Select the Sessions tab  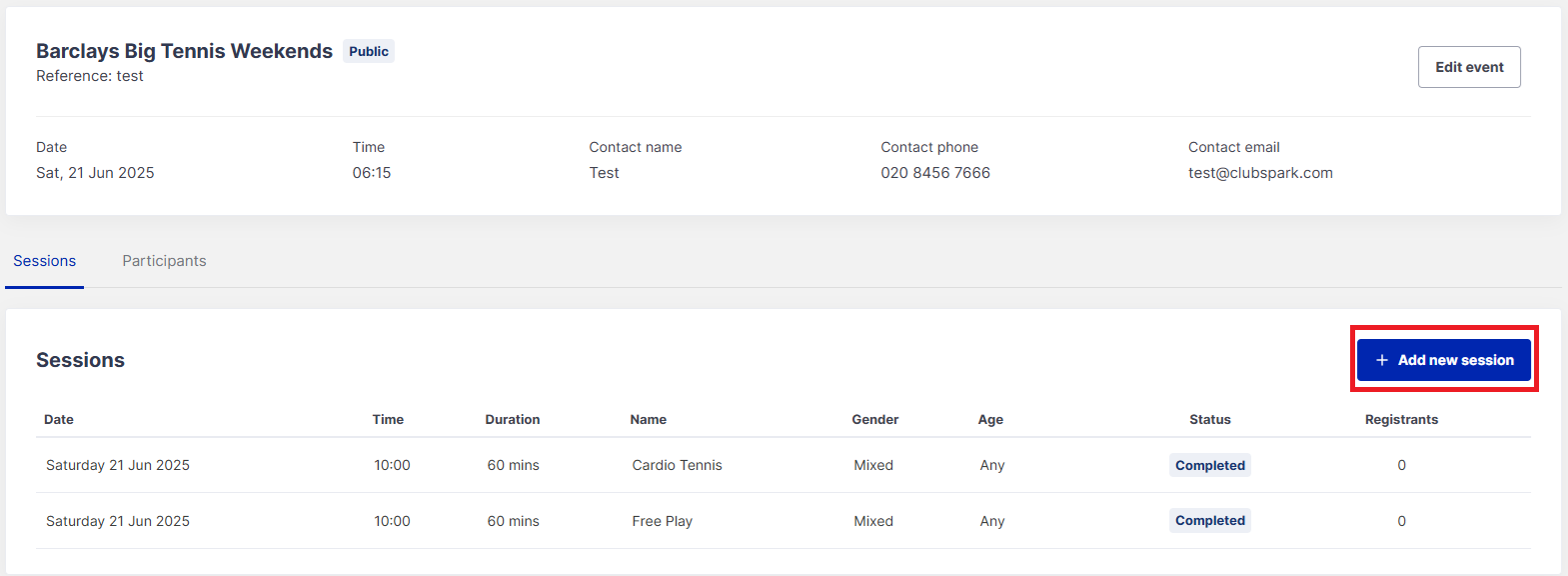(x=44, y=261)
